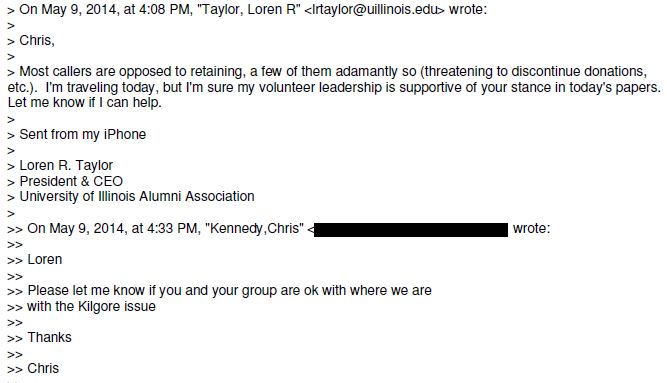Click the word "wrote:" after the redaction
Image resolution: width=667 pixels, height=383 pixels.
click(531, 229)
